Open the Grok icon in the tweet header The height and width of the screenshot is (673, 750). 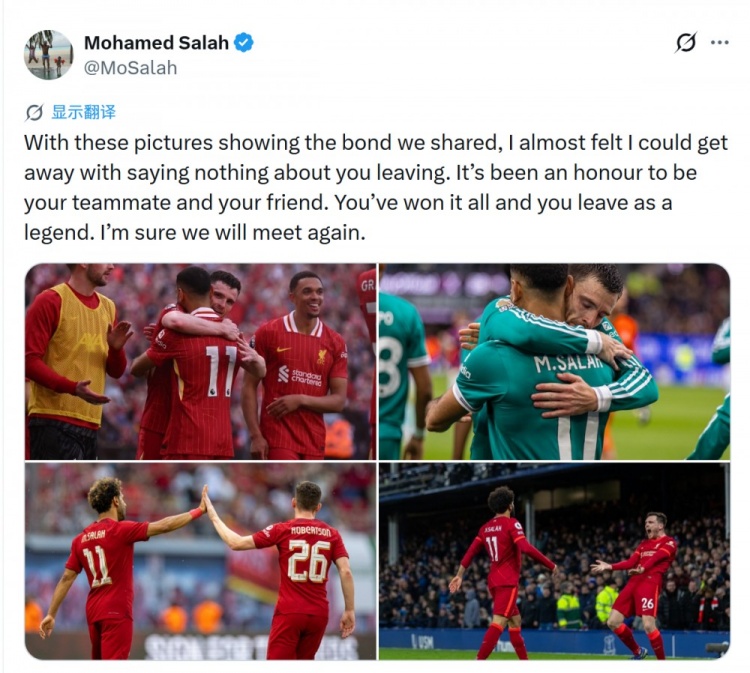coord(685,43)
